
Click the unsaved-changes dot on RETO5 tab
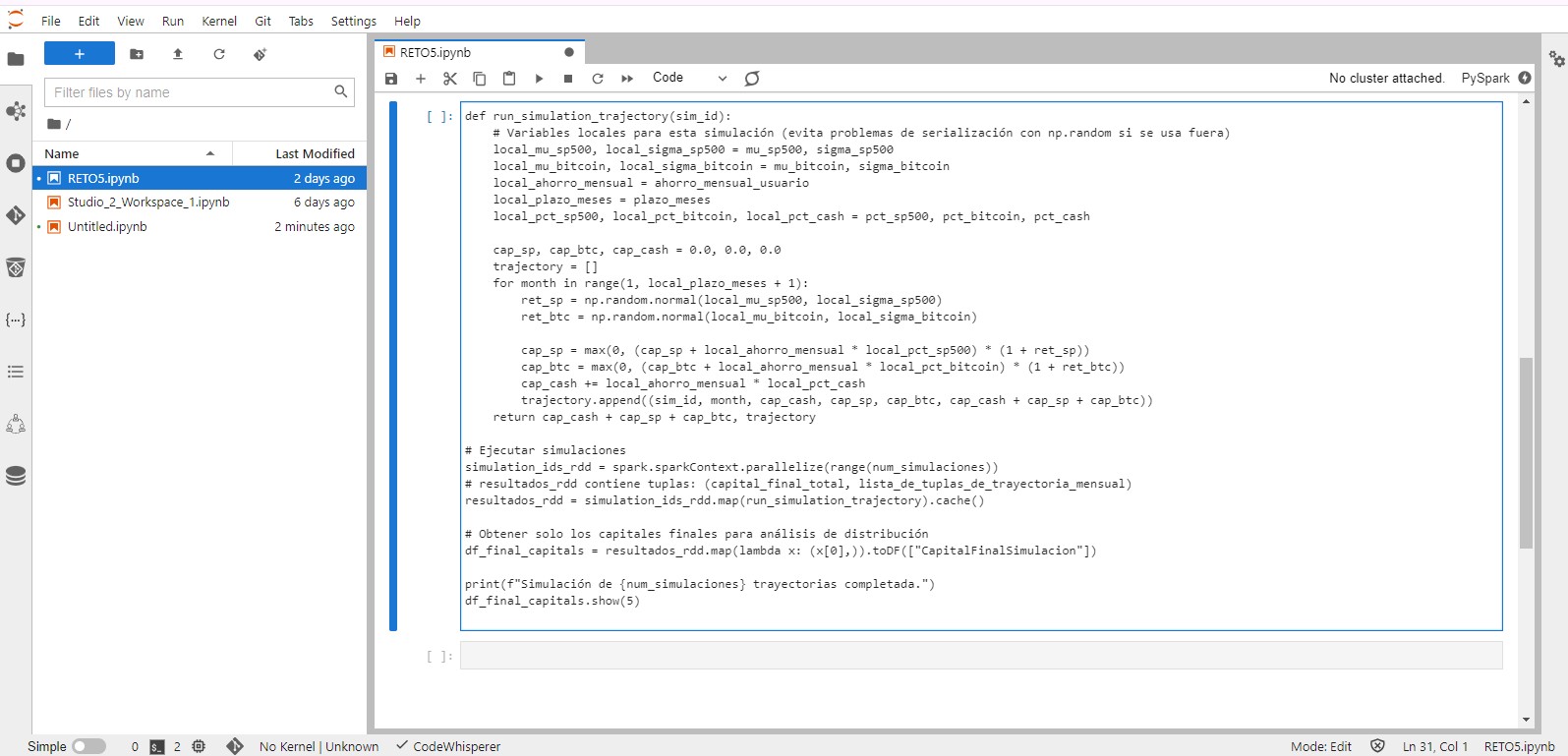[x=569, y=52]
